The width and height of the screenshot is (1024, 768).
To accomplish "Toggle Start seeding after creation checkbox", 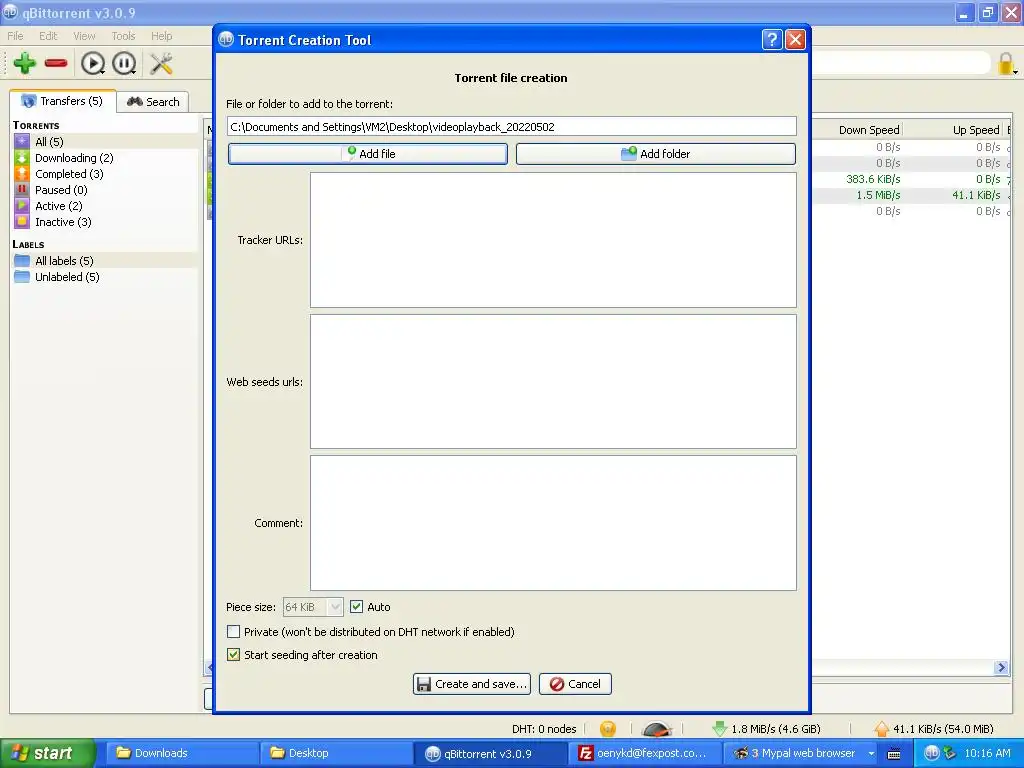I will (x=233, y=654).
